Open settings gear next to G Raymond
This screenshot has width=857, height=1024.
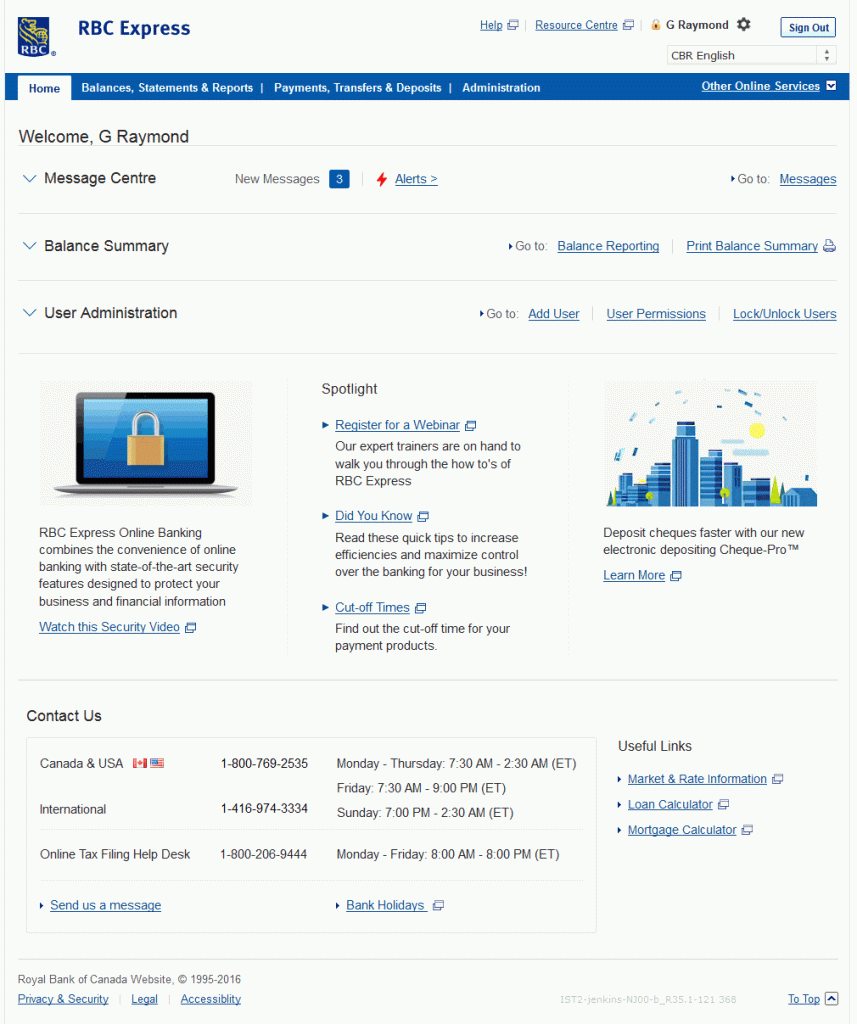pos(743,25)
